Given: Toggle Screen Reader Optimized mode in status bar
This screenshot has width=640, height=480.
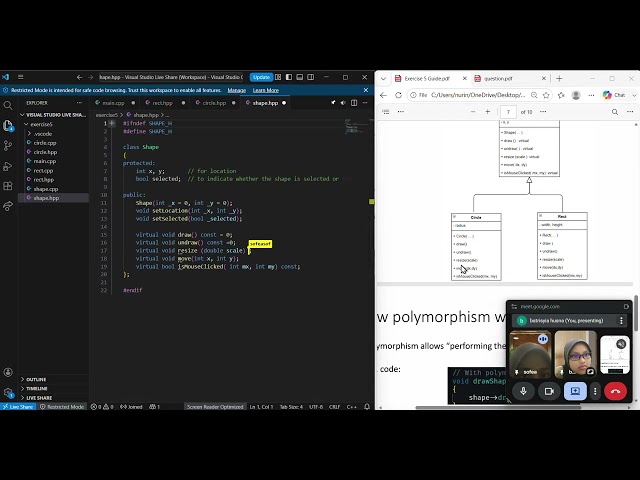Looking at the screenshot, I should (215, 407).
